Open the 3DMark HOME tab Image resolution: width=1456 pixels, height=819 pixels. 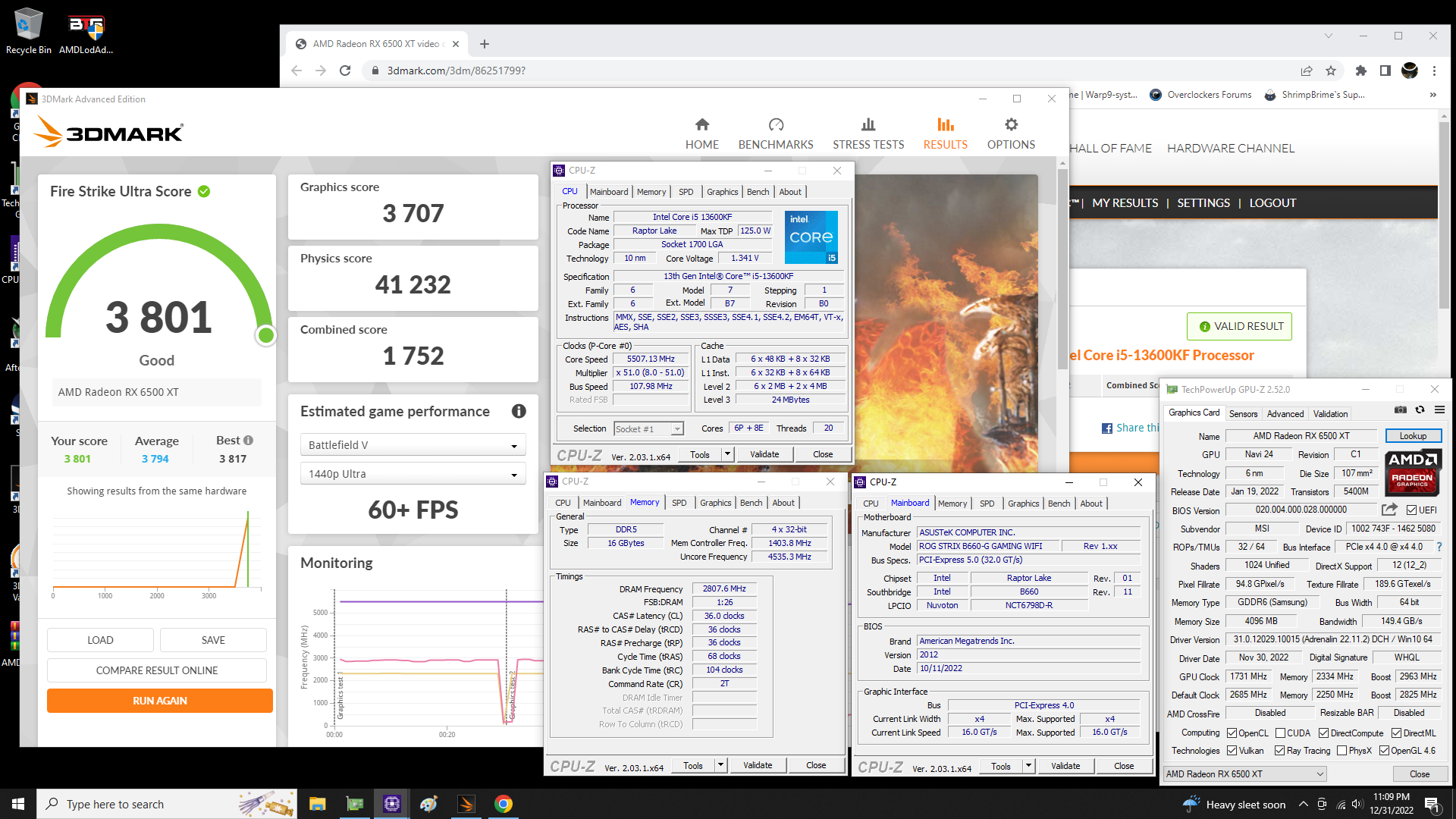(701, 133)
